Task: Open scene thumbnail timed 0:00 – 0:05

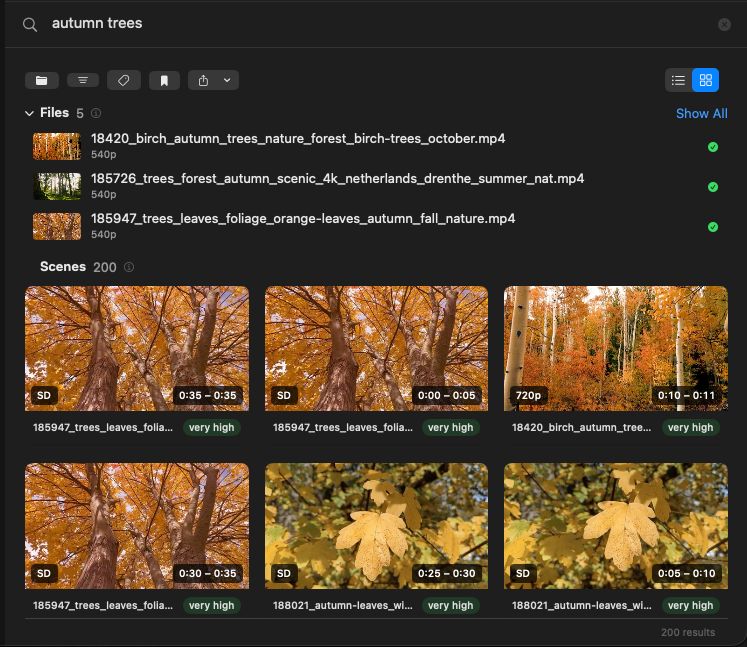Action: pos(376,348)
